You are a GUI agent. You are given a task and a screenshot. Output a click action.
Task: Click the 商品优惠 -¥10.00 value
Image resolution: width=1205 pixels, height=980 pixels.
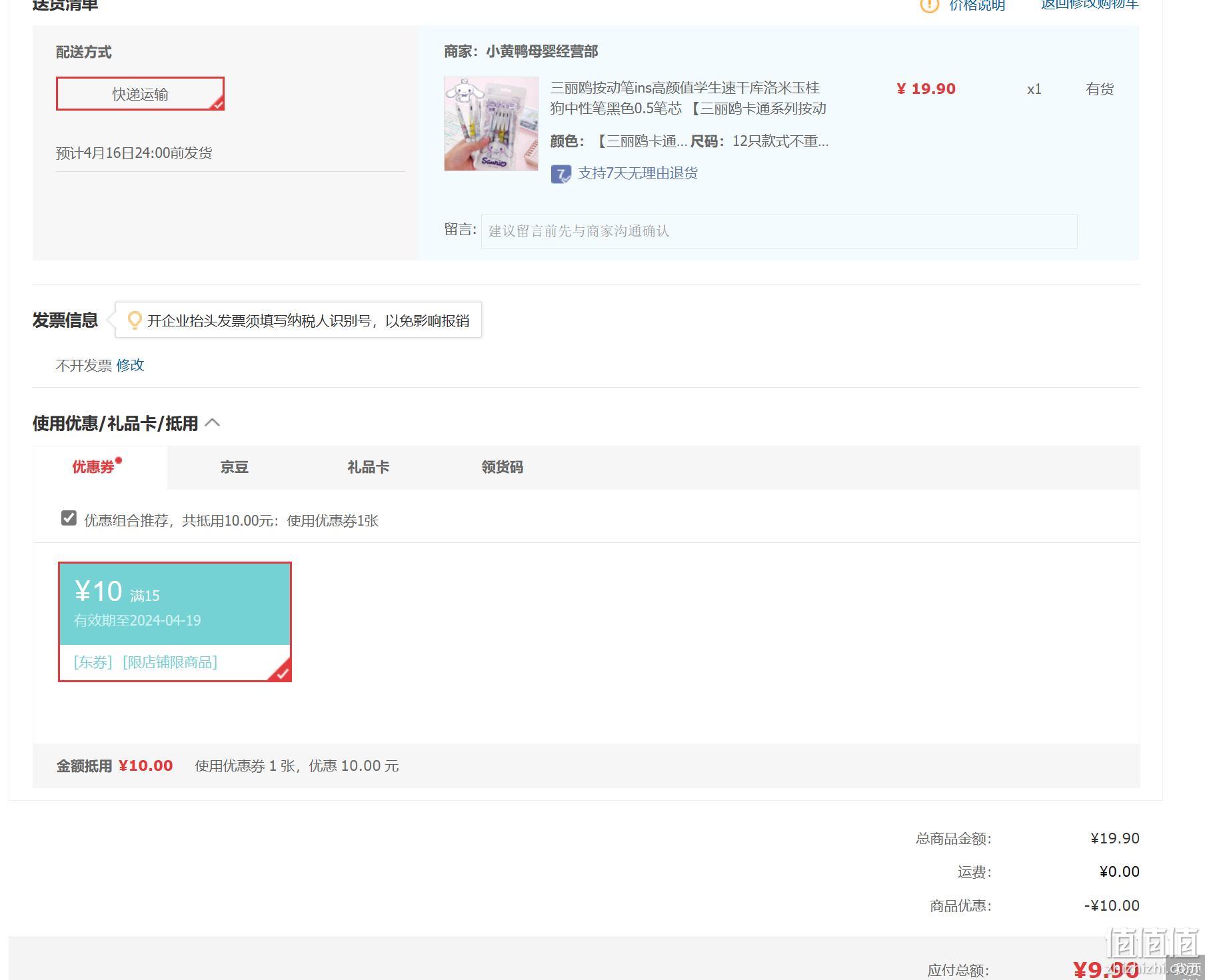(x=1112, y=905)
